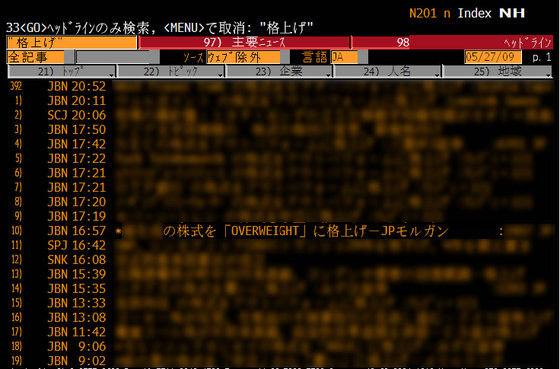Open the language dropdown beside JA

pyautogui.click(x=363, y=57)
